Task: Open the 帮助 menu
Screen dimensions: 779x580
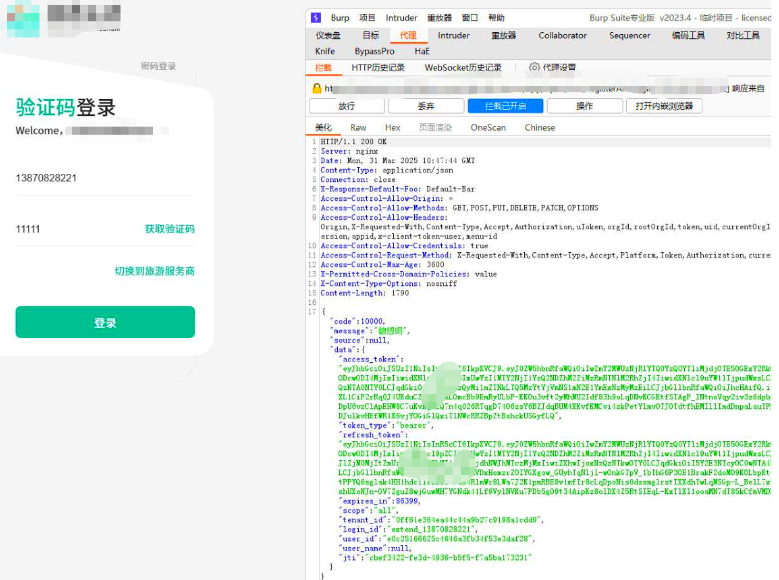Action: point(496,18)
